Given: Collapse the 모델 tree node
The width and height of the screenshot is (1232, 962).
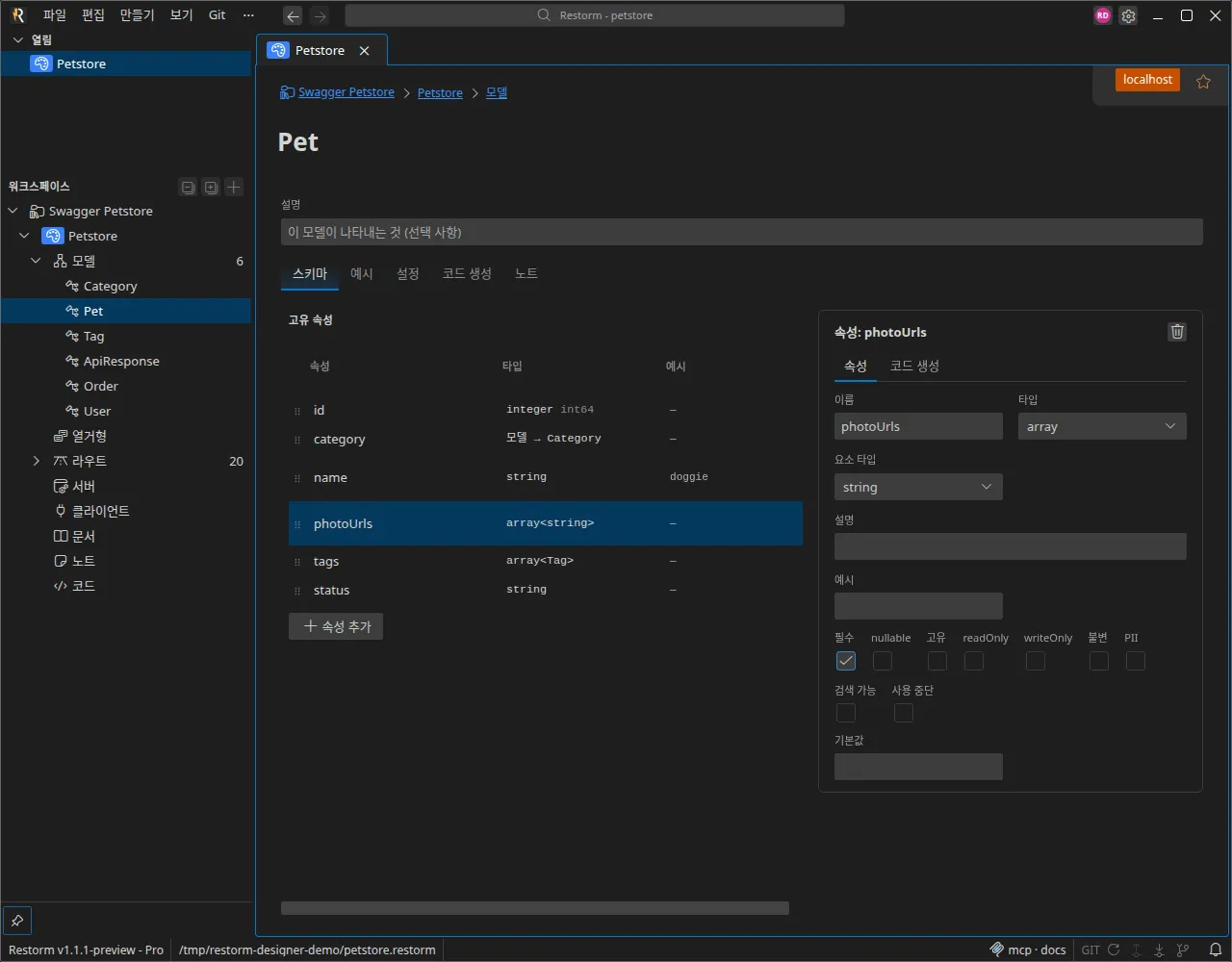Looking at the screenshot, I should [37, 262].
